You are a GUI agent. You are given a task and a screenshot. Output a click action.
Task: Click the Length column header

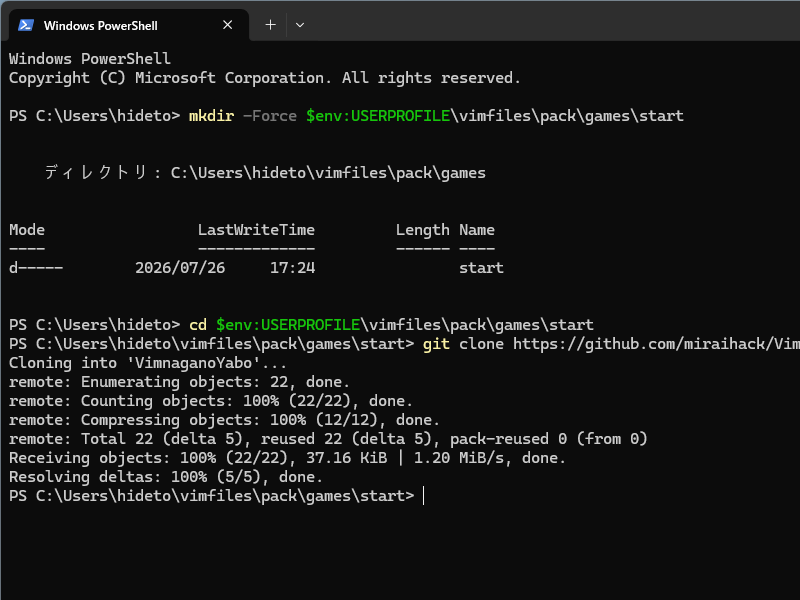pos(423,230)
